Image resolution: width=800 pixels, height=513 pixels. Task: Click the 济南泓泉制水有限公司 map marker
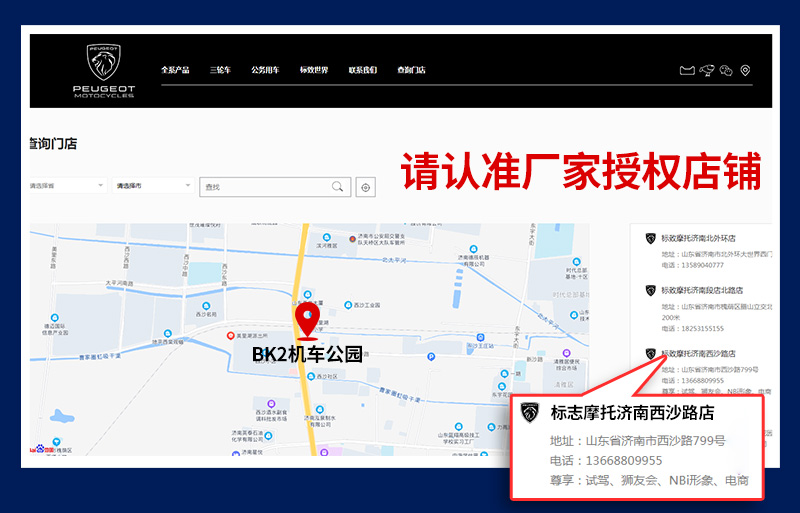(x=319, y=409)
